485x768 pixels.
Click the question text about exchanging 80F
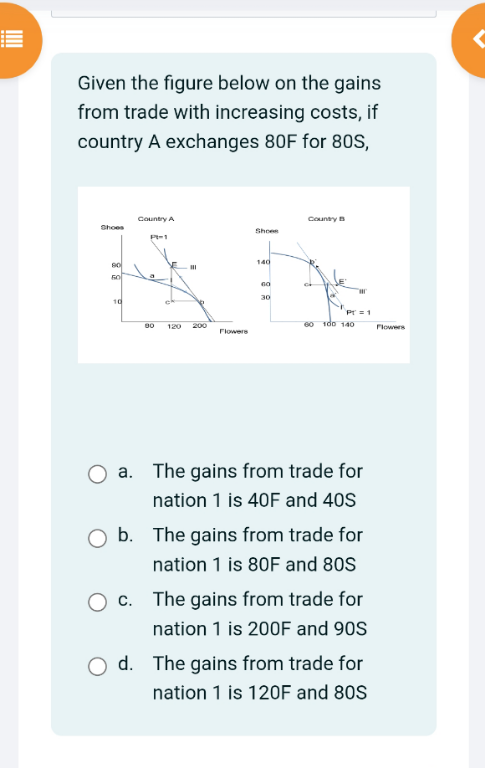click(229, 113)
